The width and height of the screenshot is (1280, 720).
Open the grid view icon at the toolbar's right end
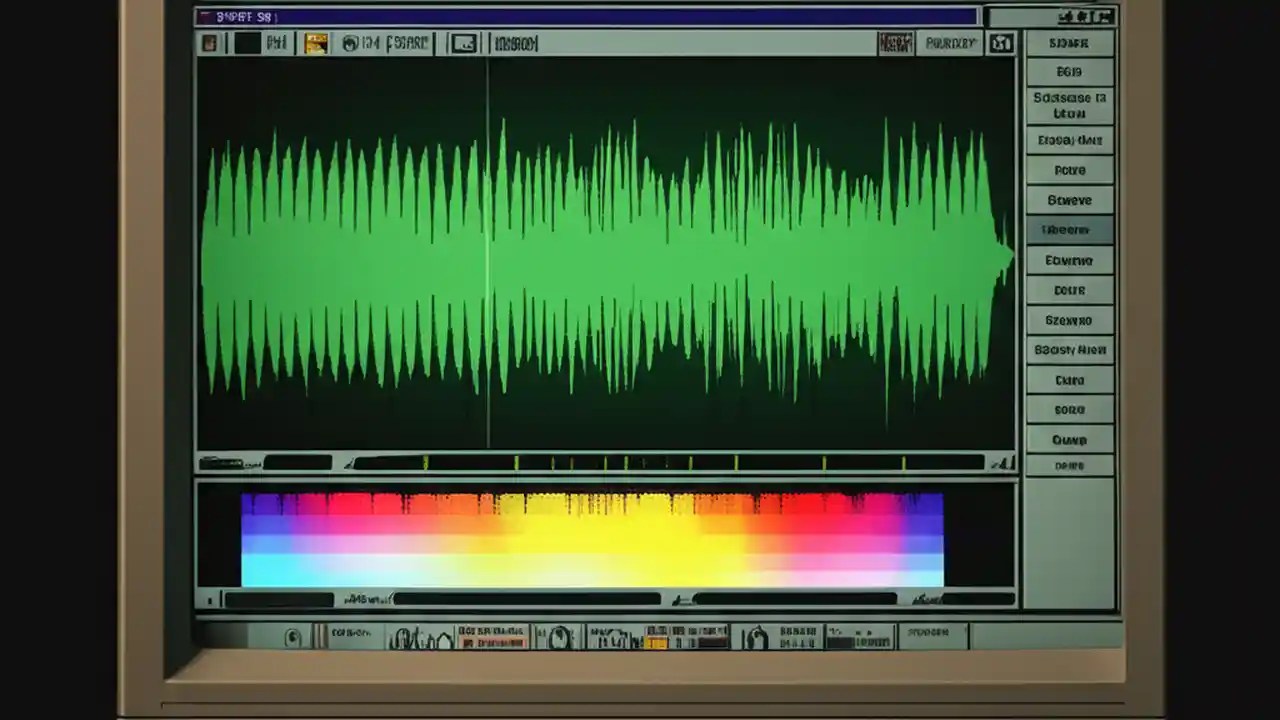tap(1001, 43)
